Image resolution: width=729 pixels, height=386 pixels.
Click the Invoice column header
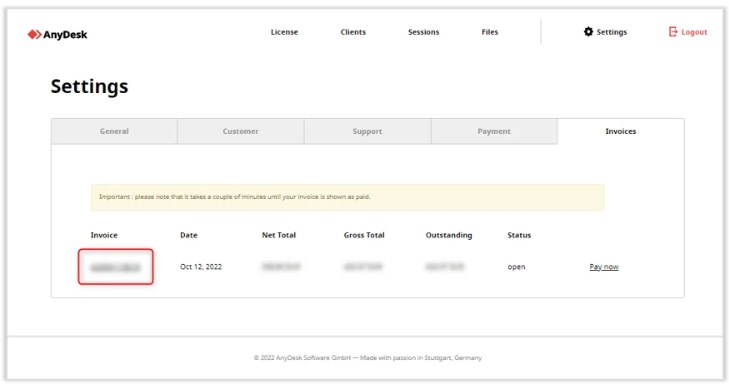click(x=104, y=235)
